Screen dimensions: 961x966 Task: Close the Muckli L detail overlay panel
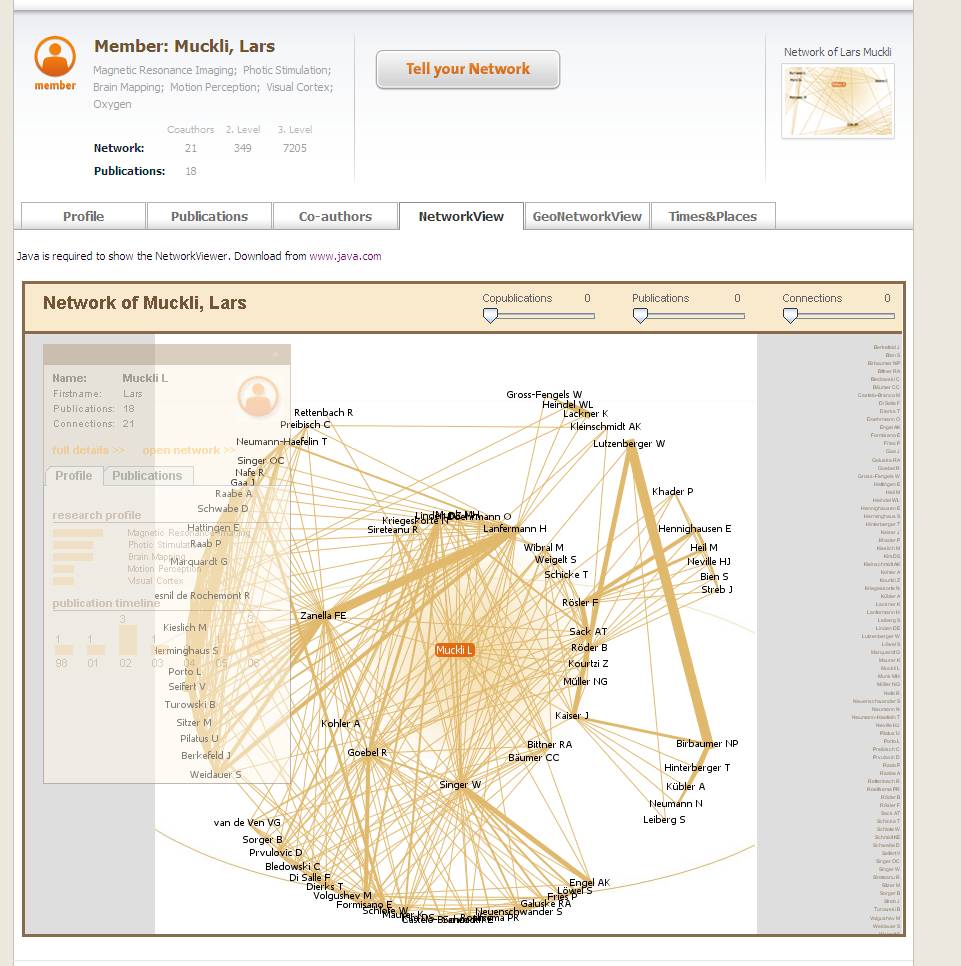(276, 354)
